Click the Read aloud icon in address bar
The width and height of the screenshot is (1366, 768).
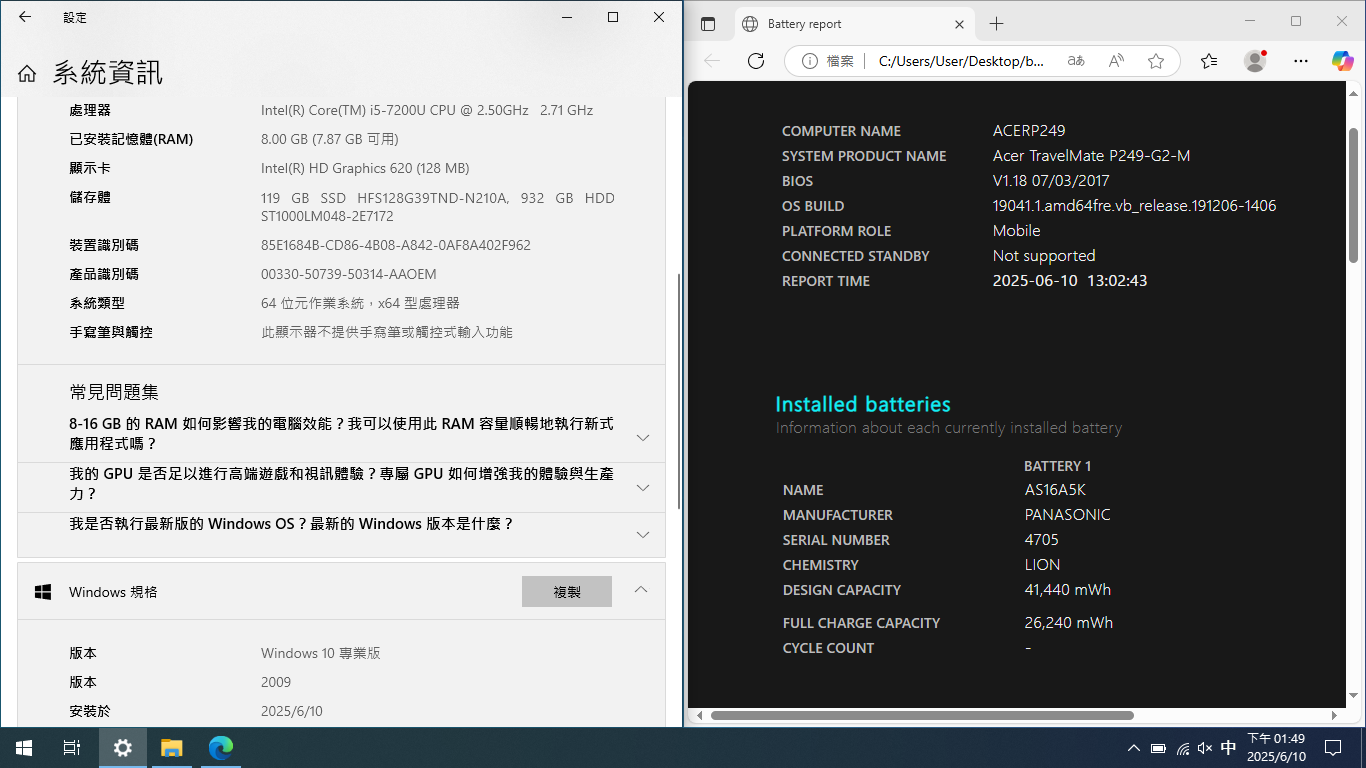1116,61
